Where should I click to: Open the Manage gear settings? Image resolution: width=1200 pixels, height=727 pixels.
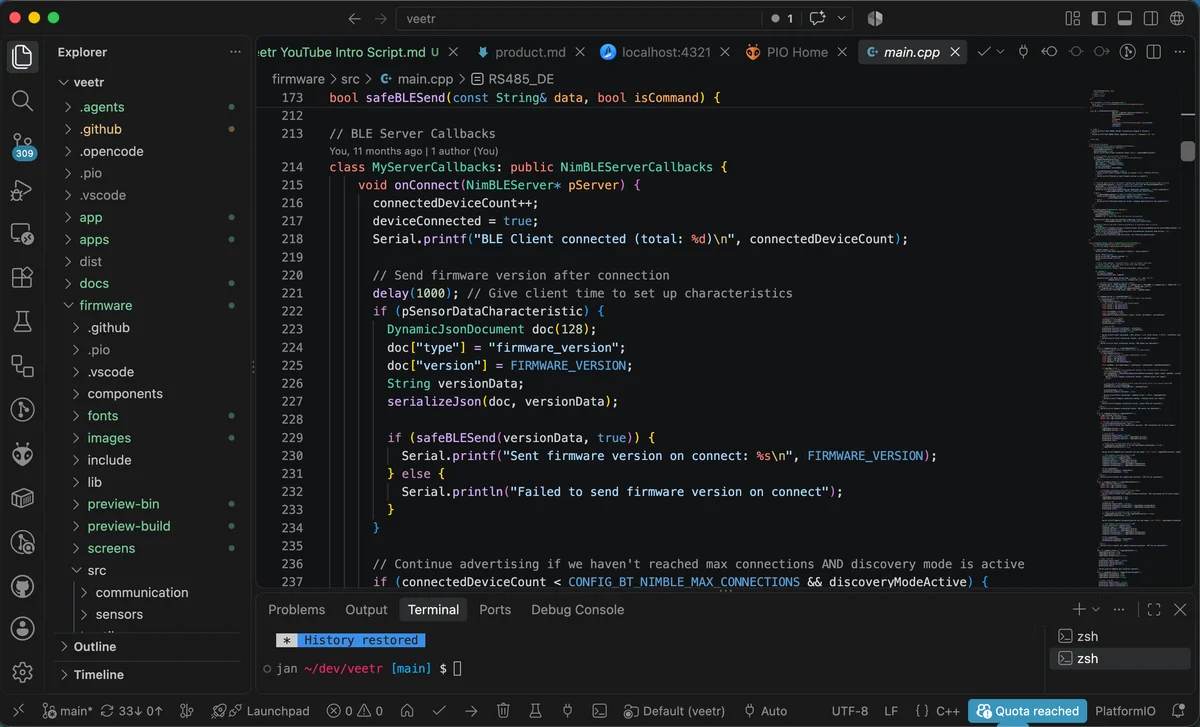click(x=22, y=672)
